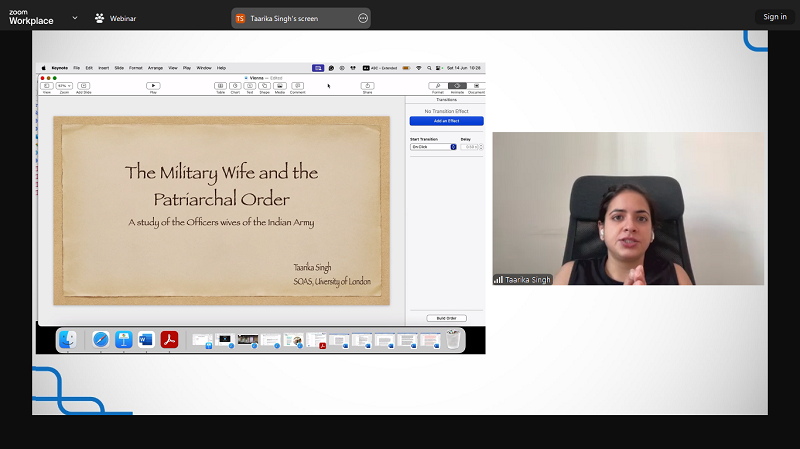The height and width of the screenshot is (449, 800).
Task: Insert a Table from the toolbar
Action: [220, 86]
